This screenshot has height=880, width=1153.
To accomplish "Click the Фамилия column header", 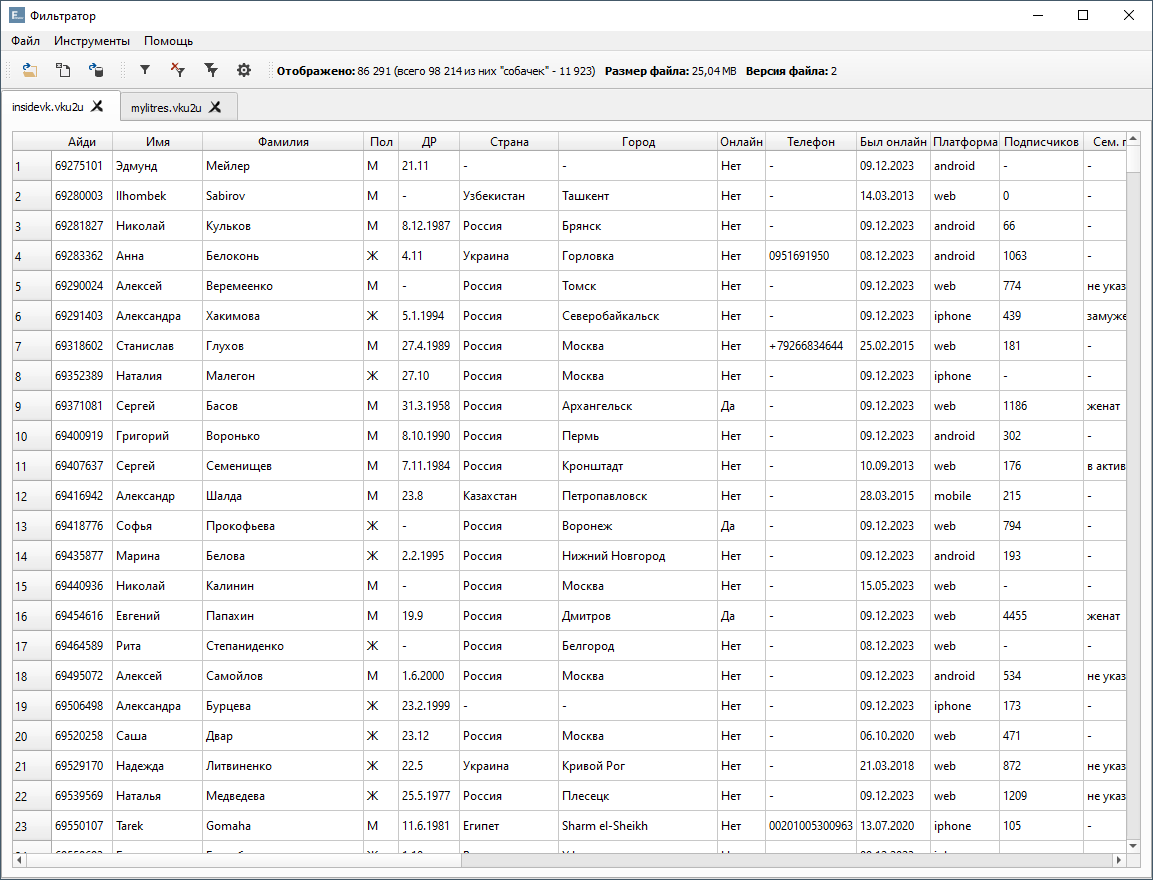I will [x=283, y=142].
